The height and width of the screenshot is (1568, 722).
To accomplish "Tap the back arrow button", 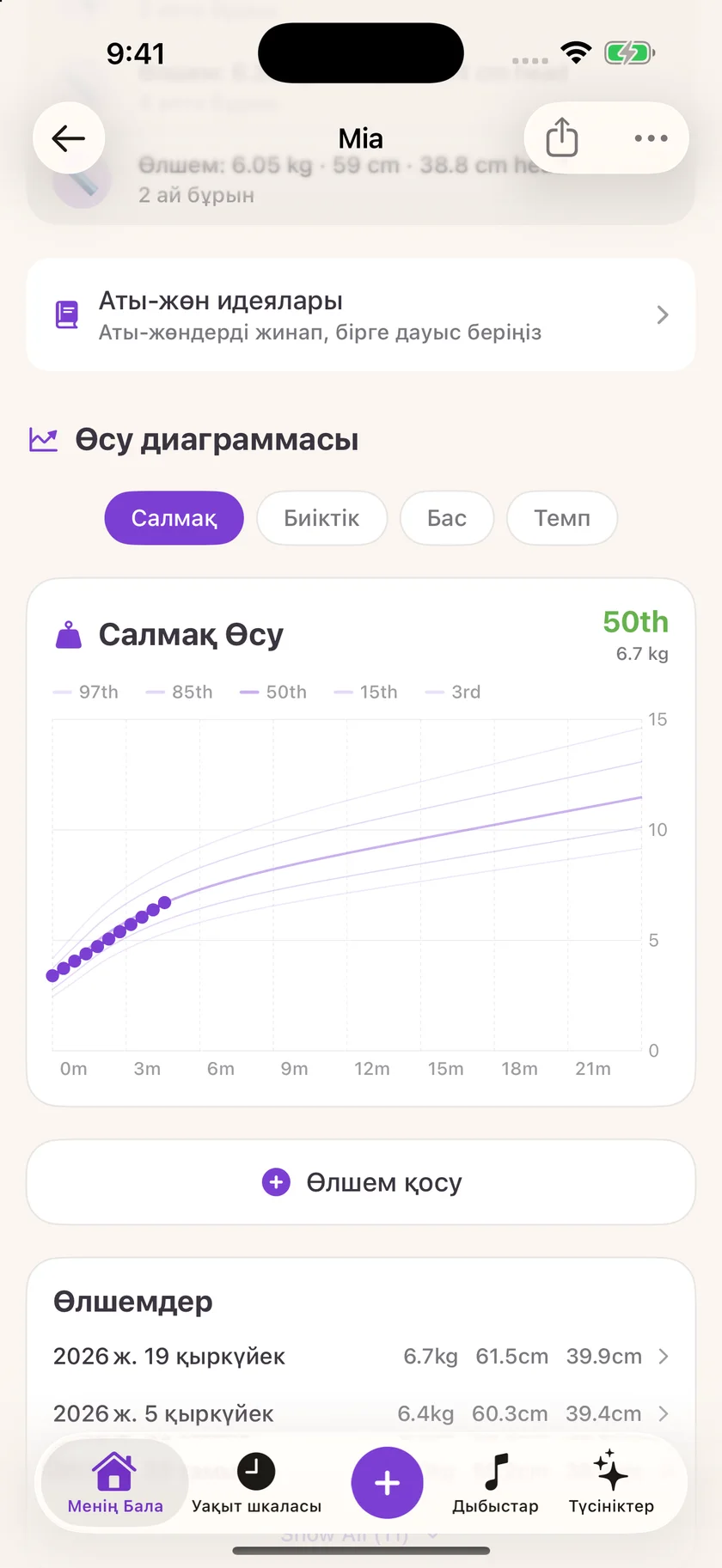I will point(69,138).
